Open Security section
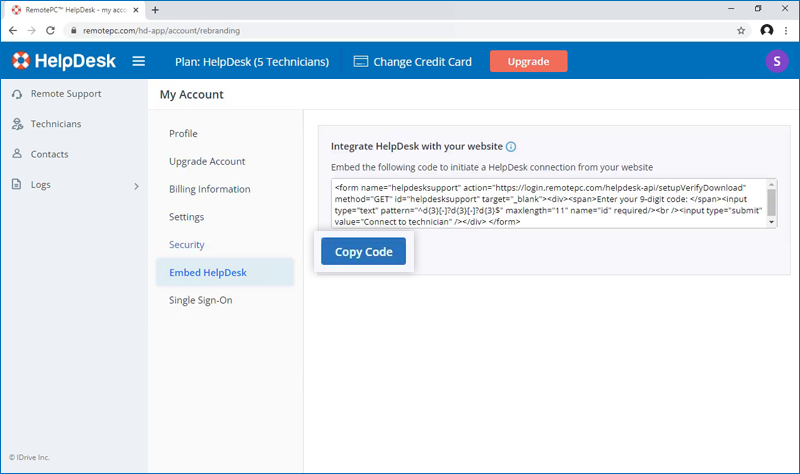 click(187, 245)
